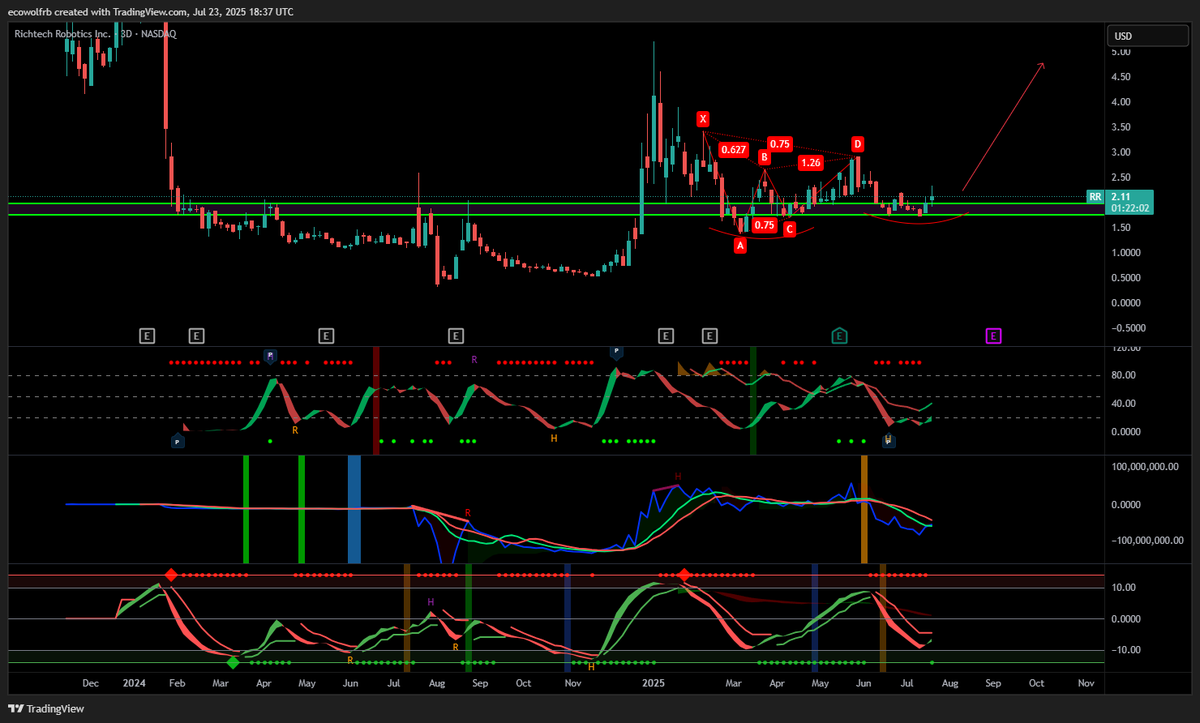Click the 2024 label on the time axis

point(133,684)
